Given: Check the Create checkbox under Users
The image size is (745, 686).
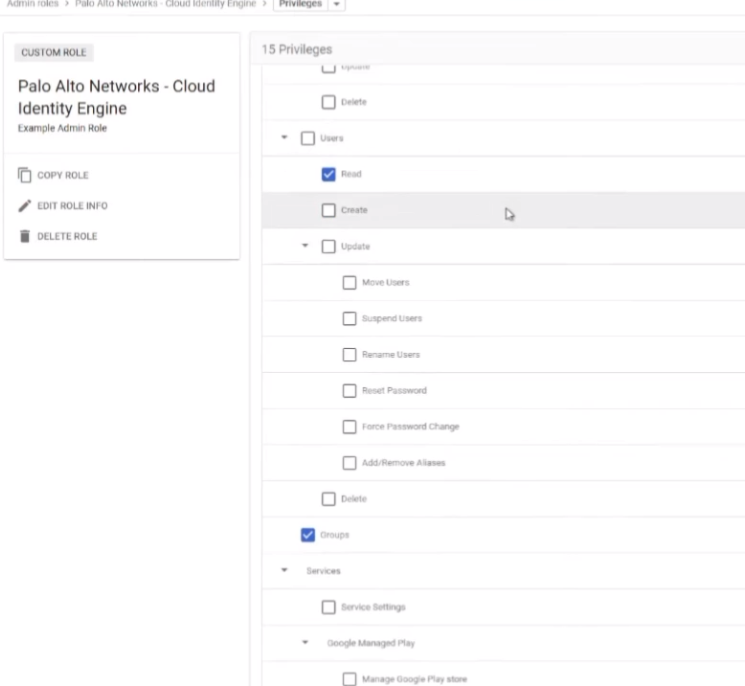Looking at the screenshot, I should (x=328, y=210).
